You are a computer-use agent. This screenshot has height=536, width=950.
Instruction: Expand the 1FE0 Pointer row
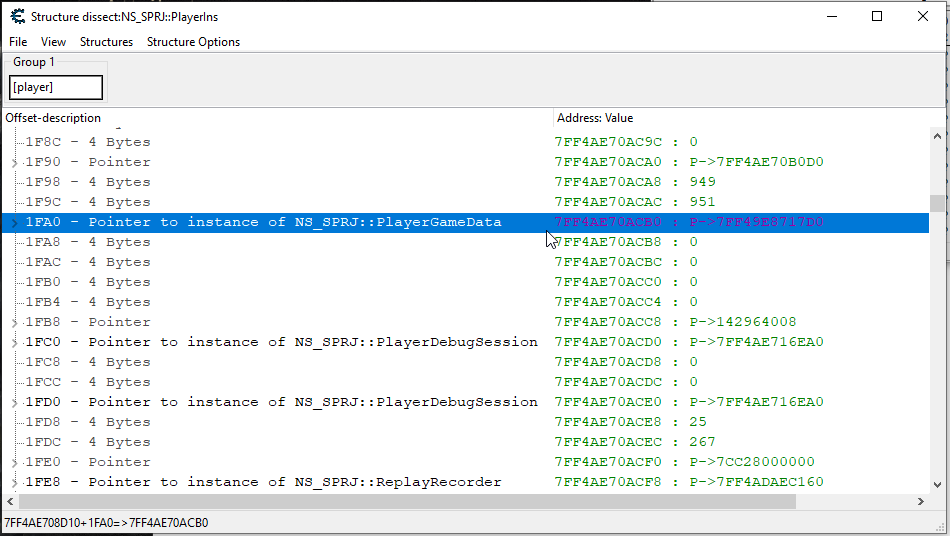(14, 462)
